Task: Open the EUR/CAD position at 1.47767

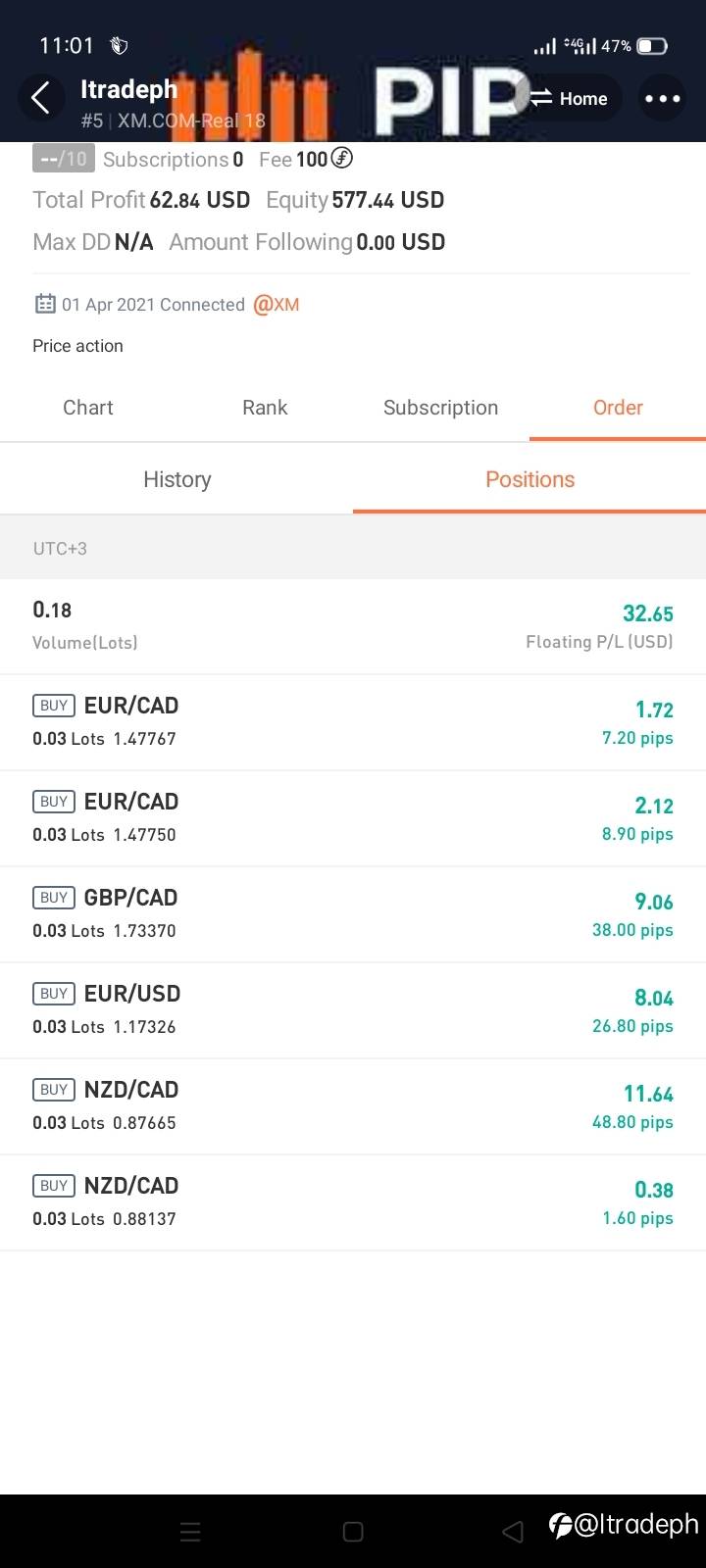Action: click(353, 721)
